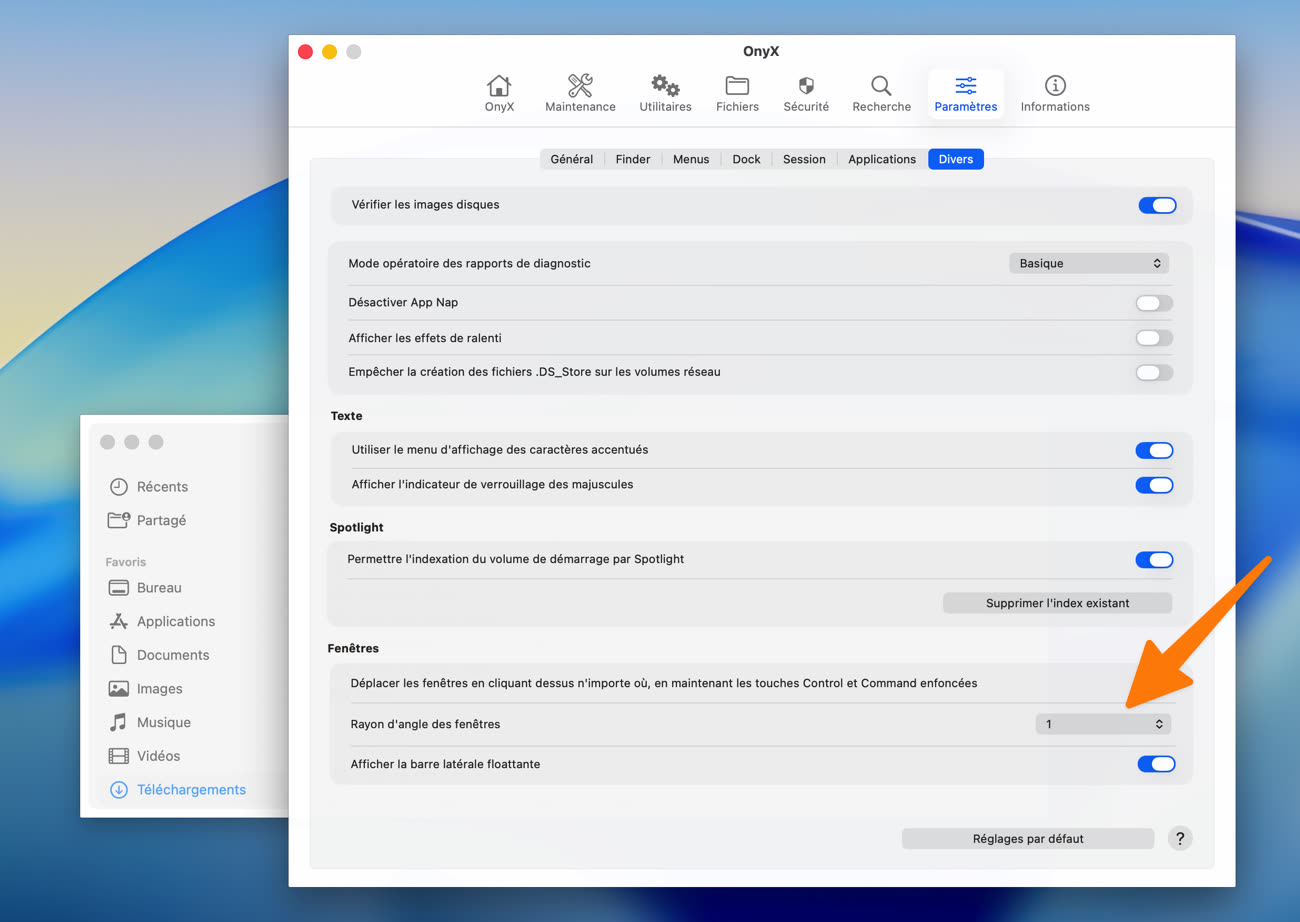Open the Rayon d'angle des fenêtres dropdown

point(1103,724)
